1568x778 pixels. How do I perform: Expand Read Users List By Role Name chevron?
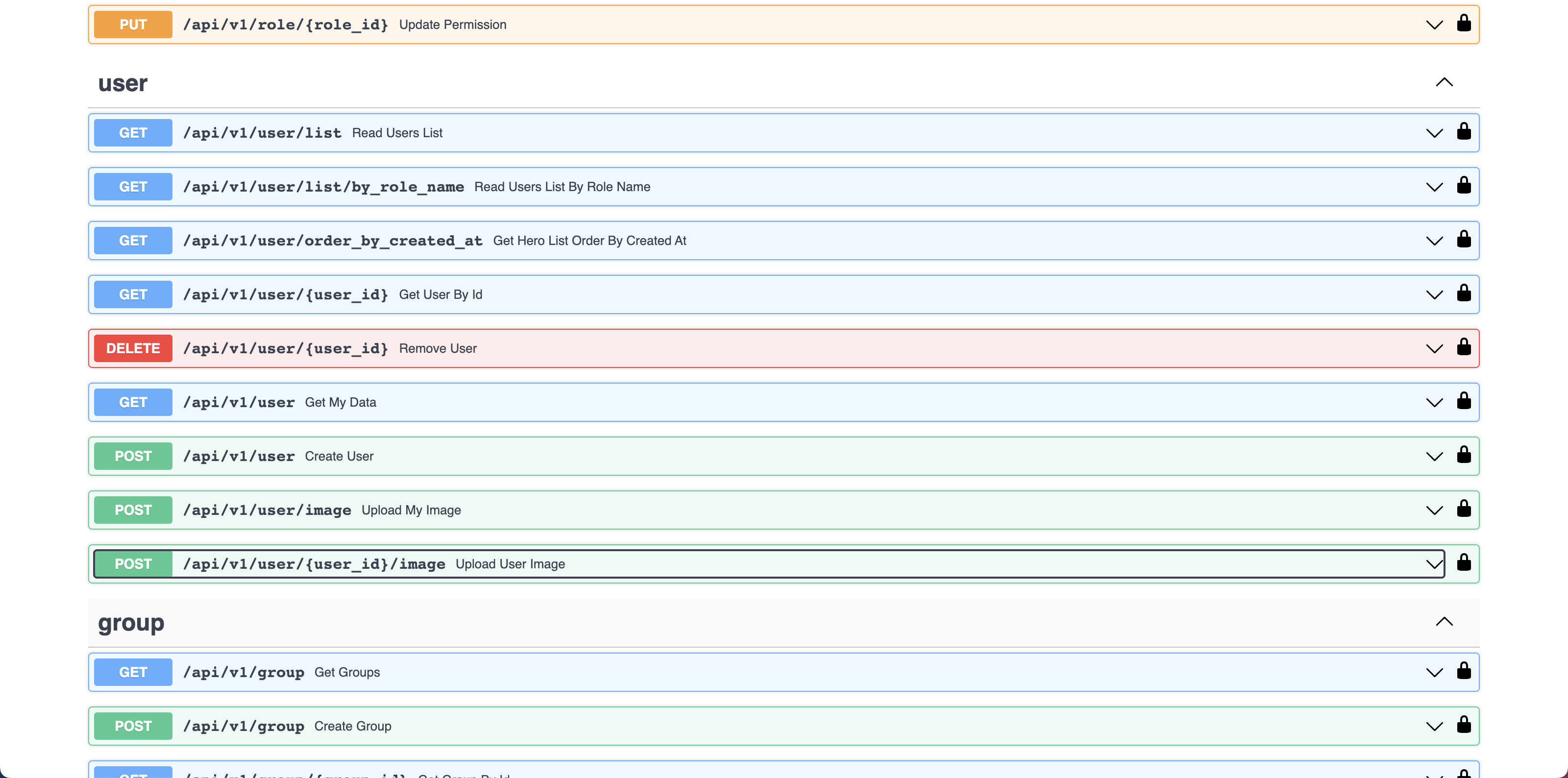(x=1434, y=187)
